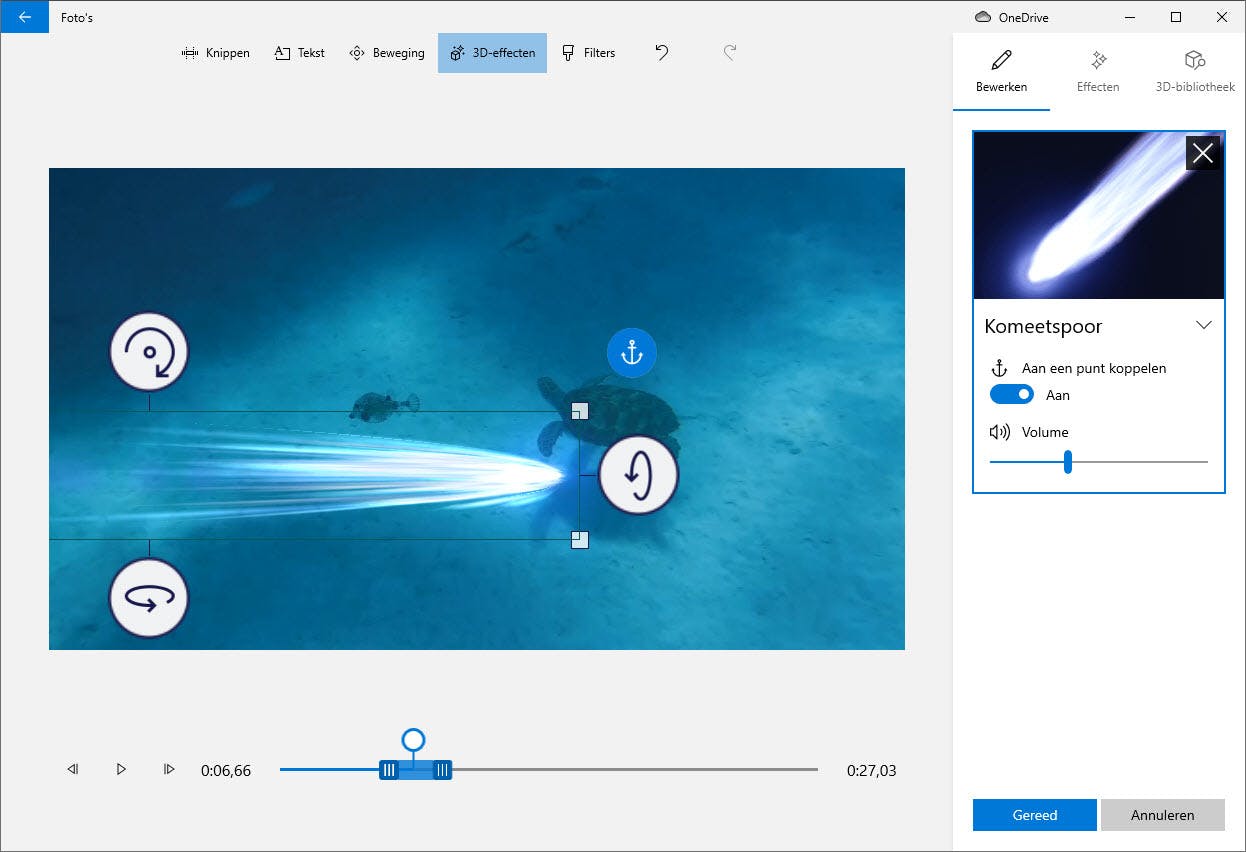1246x852 pixels.
Task: Remove Komeetspoor effect with X icon
Action: tap(1202, 153)
